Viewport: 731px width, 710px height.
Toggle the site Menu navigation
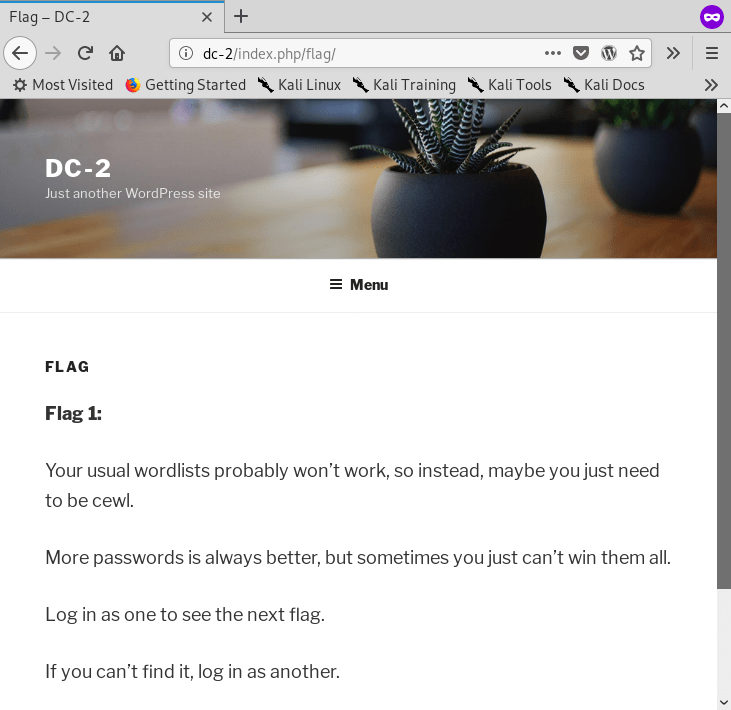click(x=359, y=284)
